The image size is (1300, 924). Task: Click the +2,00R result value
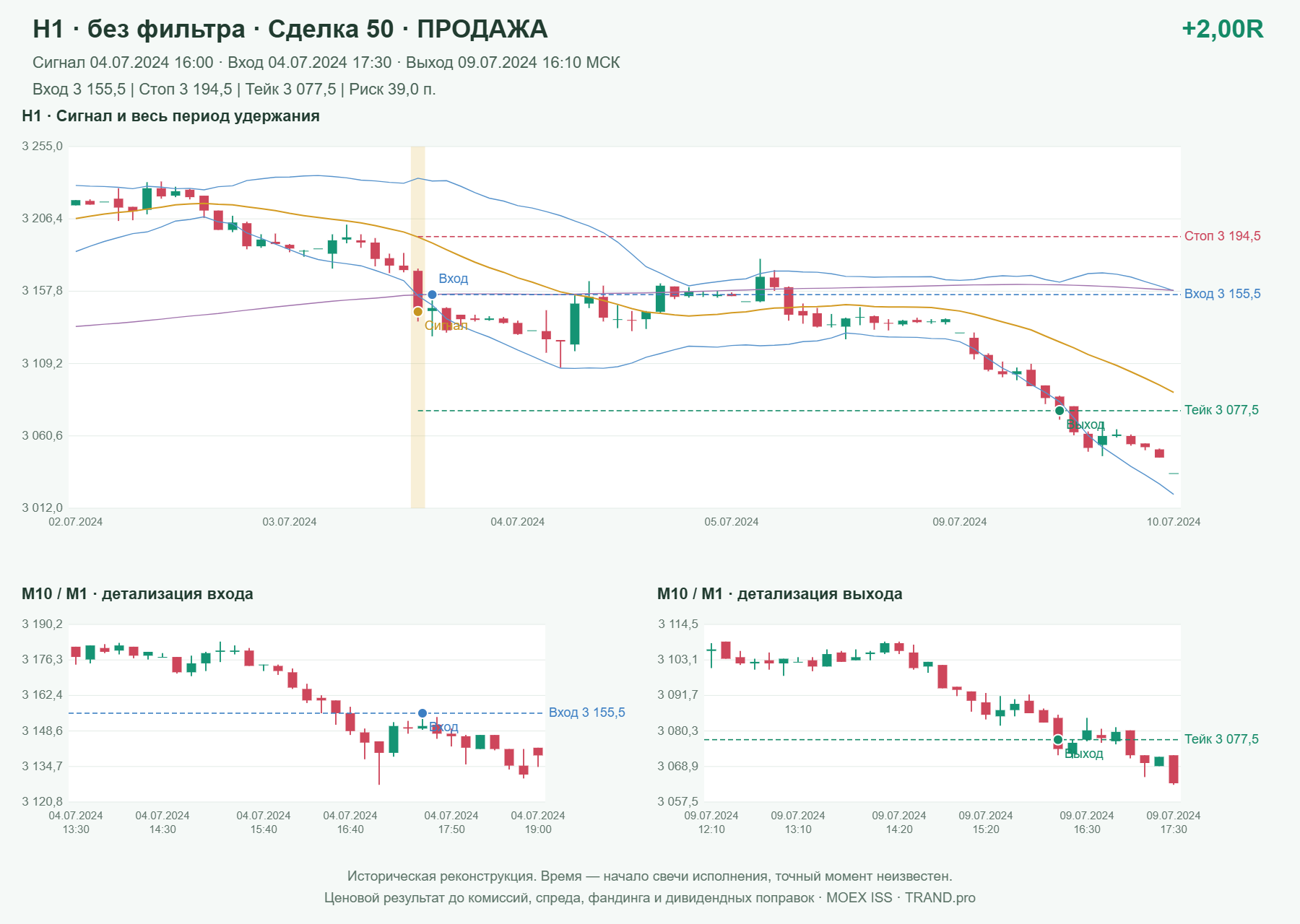1222,29
